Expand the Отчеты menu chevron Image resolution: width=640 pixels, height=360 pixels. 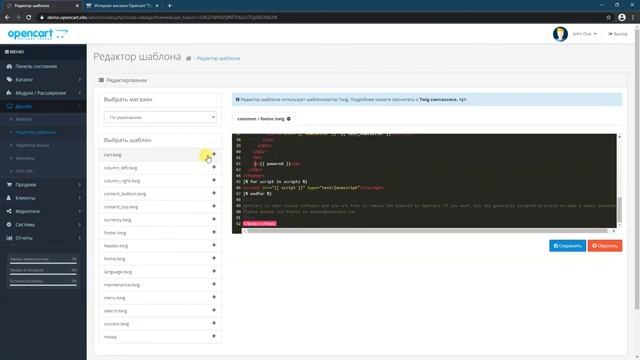[80, 238]
